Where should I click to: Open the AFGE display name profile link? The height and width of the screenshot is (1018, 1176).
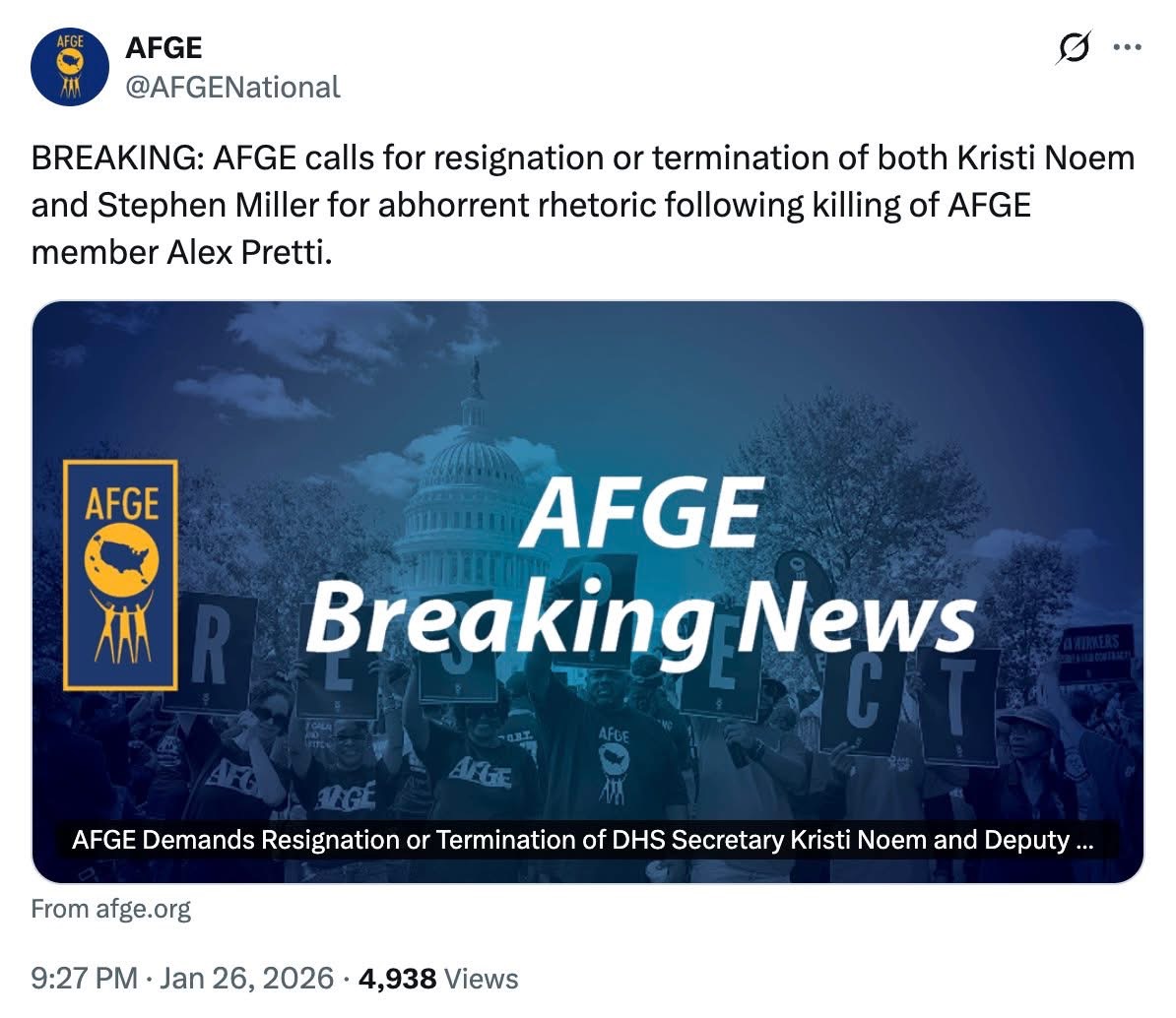click(x=163, y=46)
